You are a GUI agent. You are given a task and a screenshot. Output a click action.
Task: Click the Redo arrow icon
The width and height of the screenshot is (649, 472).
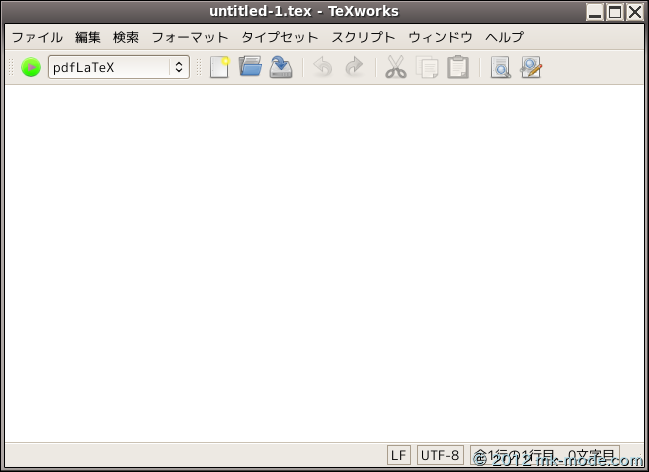354,68
